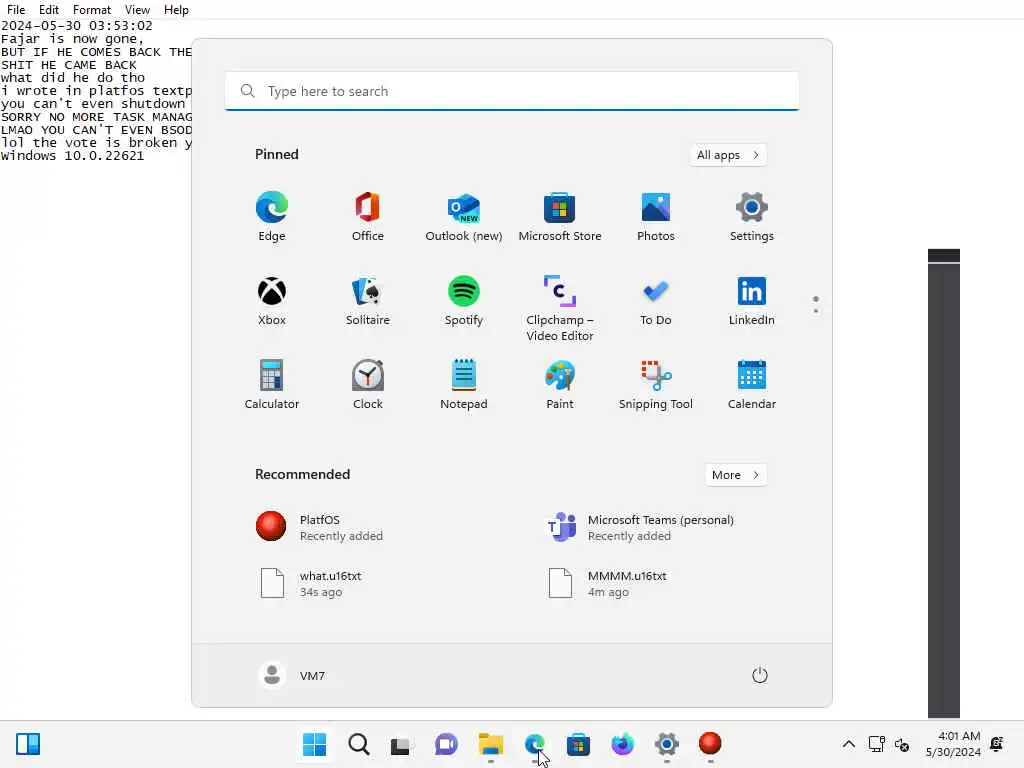Open the Format menu in the text editor
Image resolution: width=1024 pixels, height=768 pixels.
[91, 10]
